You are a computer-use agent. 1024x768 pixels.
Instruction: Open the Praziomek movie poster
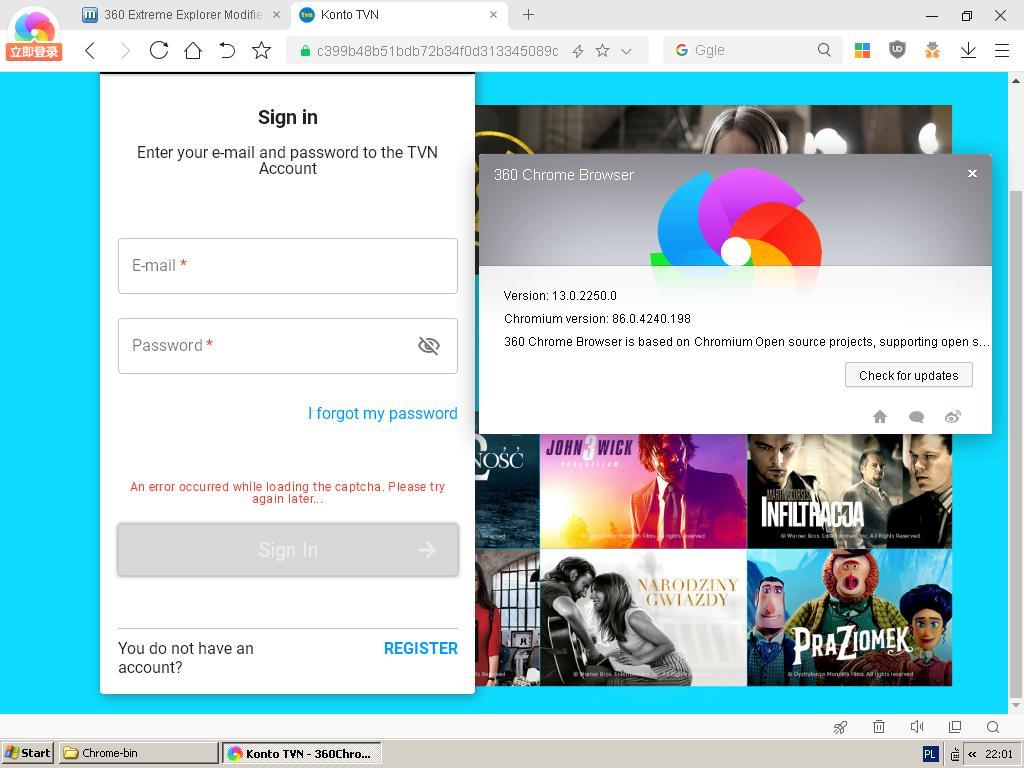coord(850,618)
